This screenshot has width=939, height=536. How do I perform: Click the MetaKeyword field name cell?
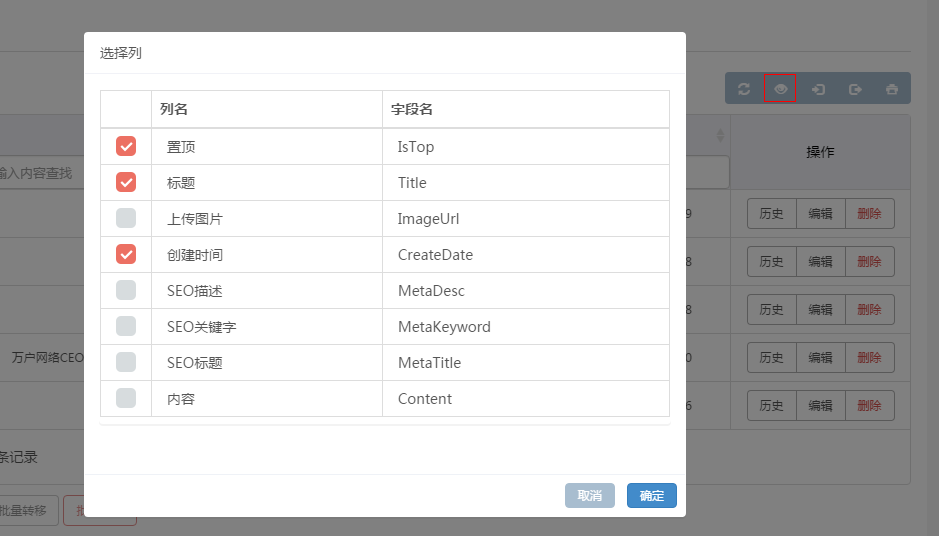pyautogui.click(x=526, y=326)
